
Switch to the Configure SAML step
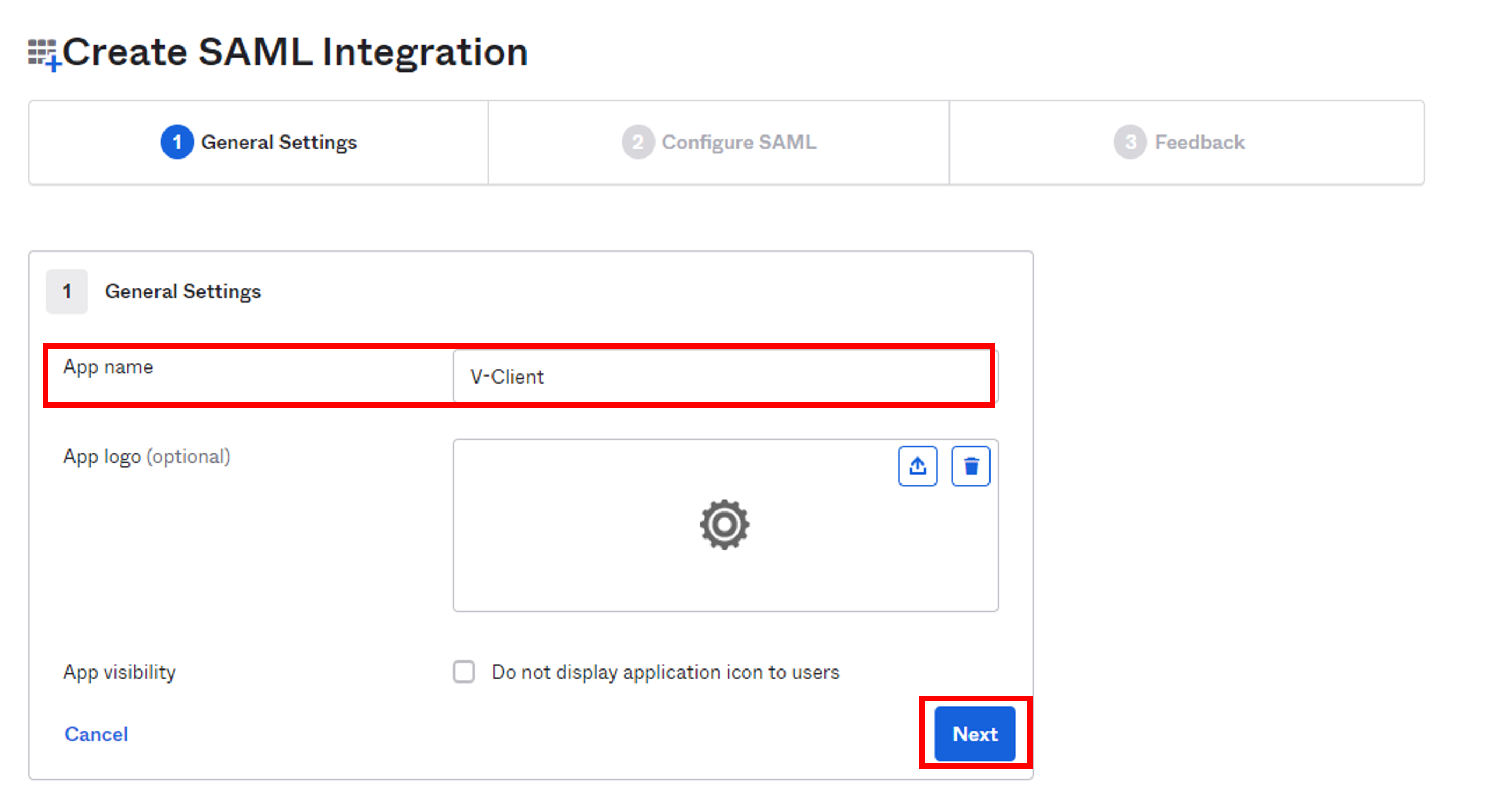coord(719,143)
